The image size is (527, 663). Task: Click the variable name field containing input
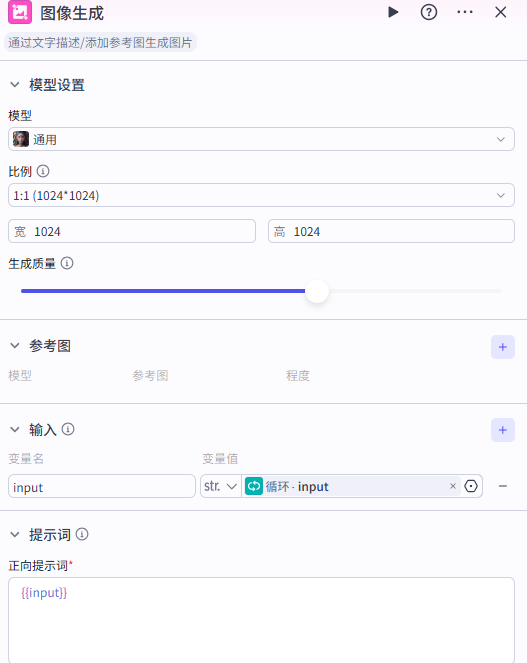click(x=102, y=486)
